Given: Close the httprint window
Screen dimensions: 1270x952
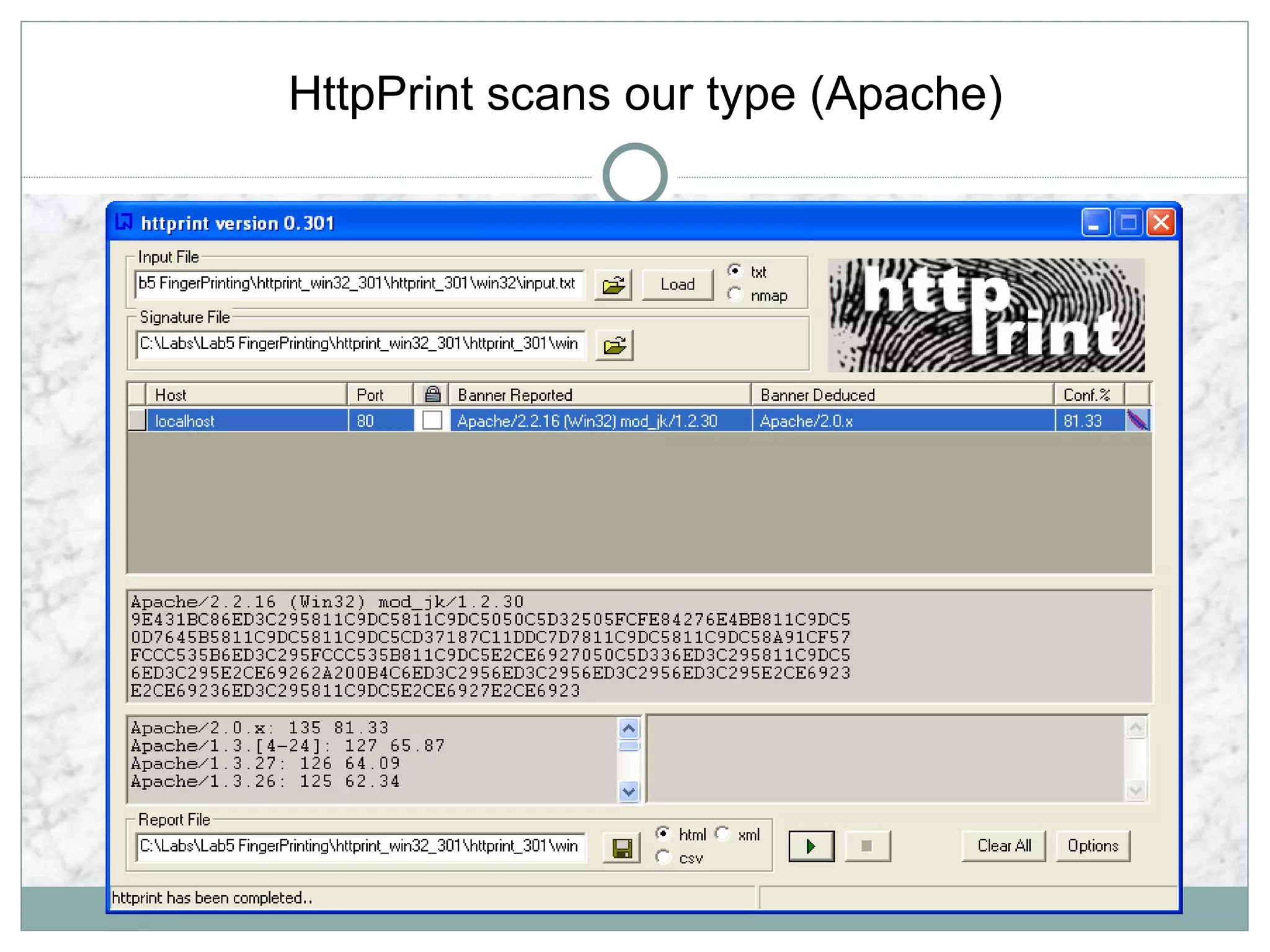Looking at the screenshot, I should point(1161,222).
